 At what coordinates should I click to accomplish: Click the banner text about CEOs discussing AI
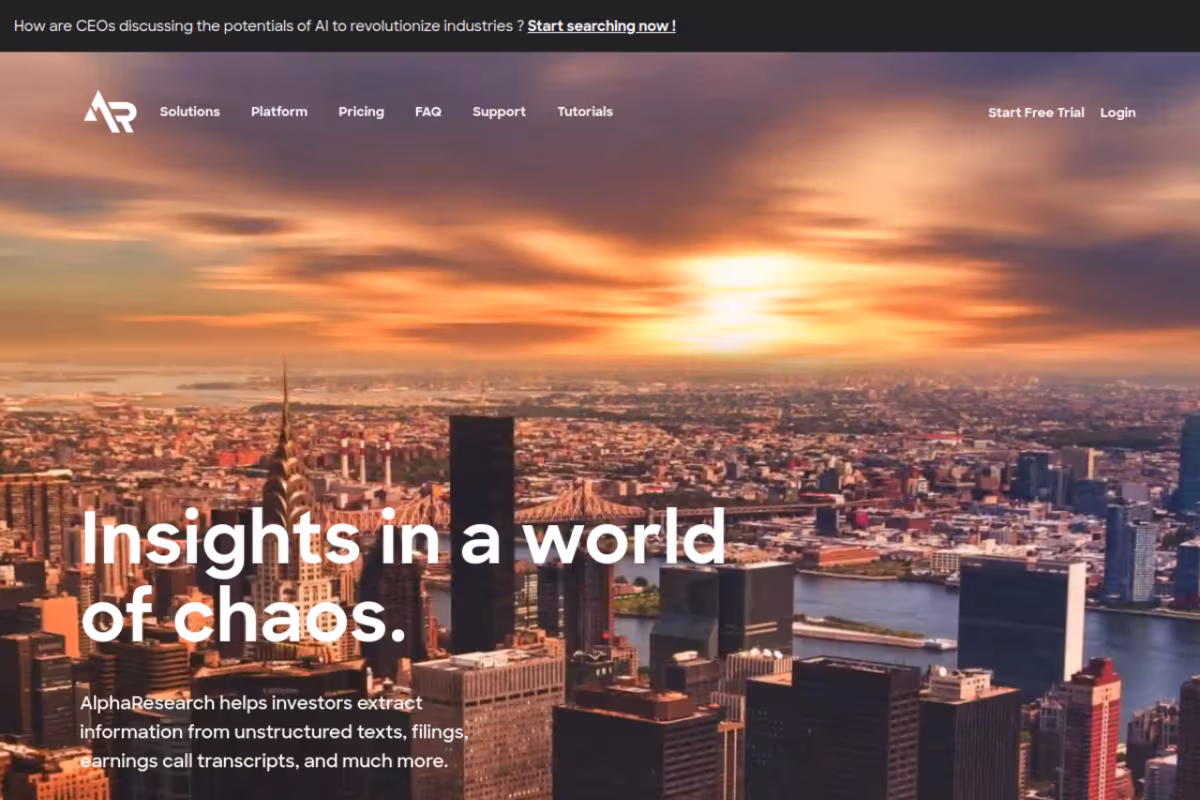point(269,26)
